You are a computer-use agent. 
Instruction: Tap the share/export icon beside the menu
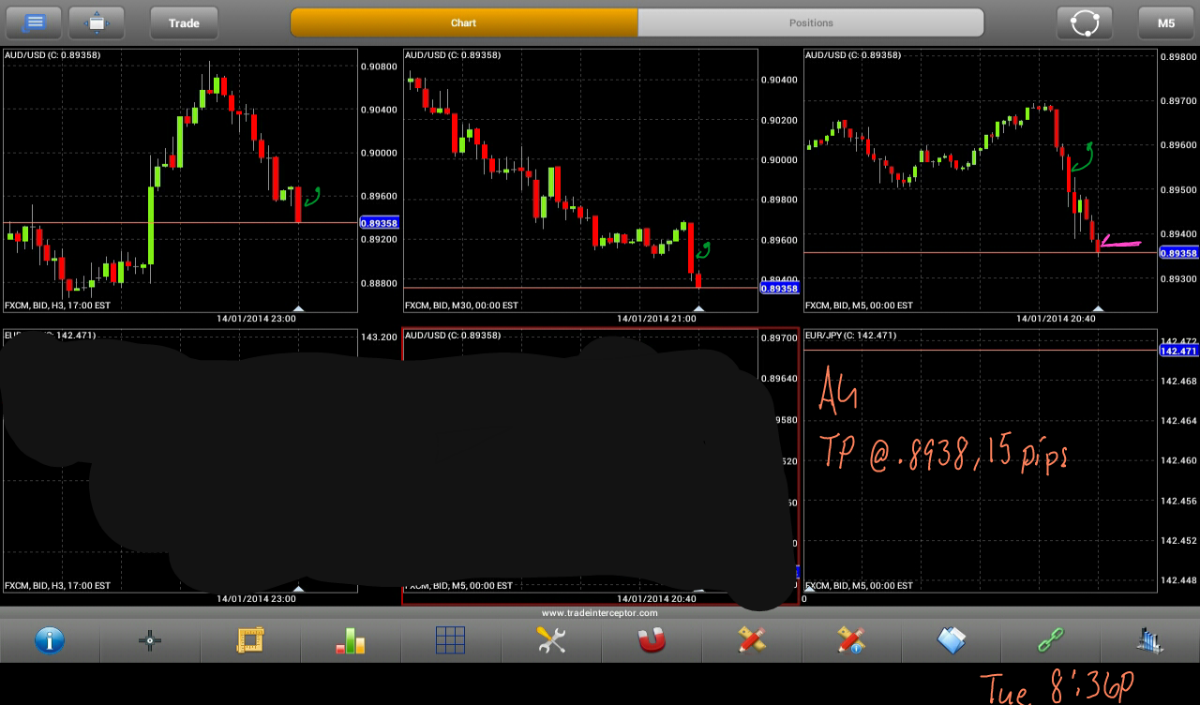[x=97, y=22]
